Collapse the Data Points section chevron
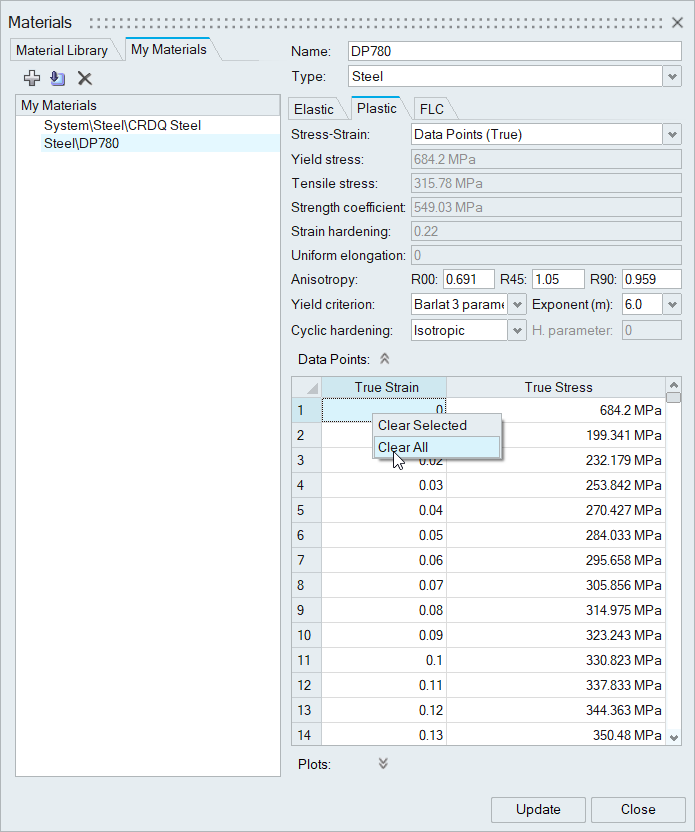Viewport: 695px width, 832px height. 385,359
